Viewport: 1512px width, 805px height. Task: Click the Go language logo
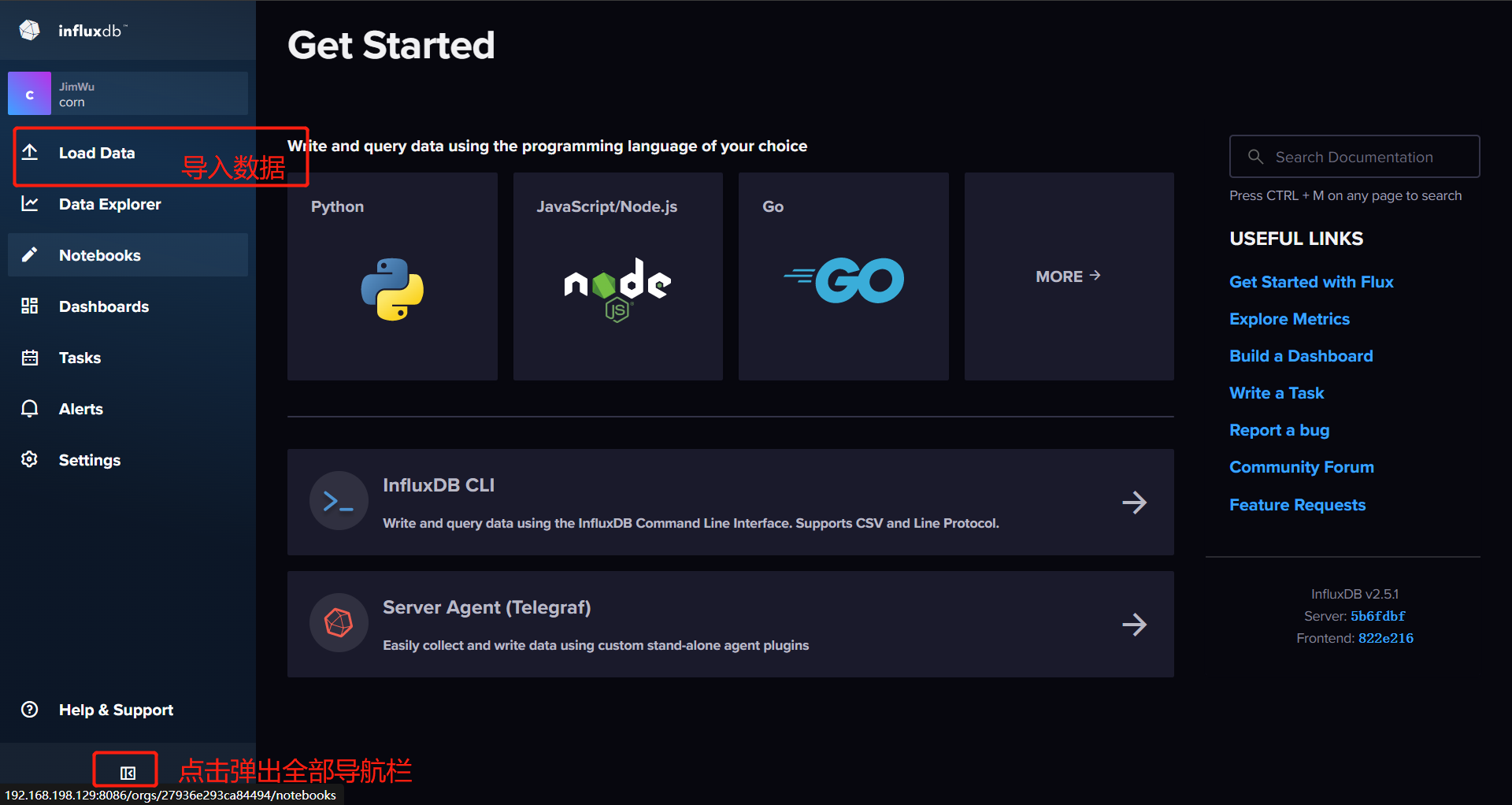coord(843,280)
